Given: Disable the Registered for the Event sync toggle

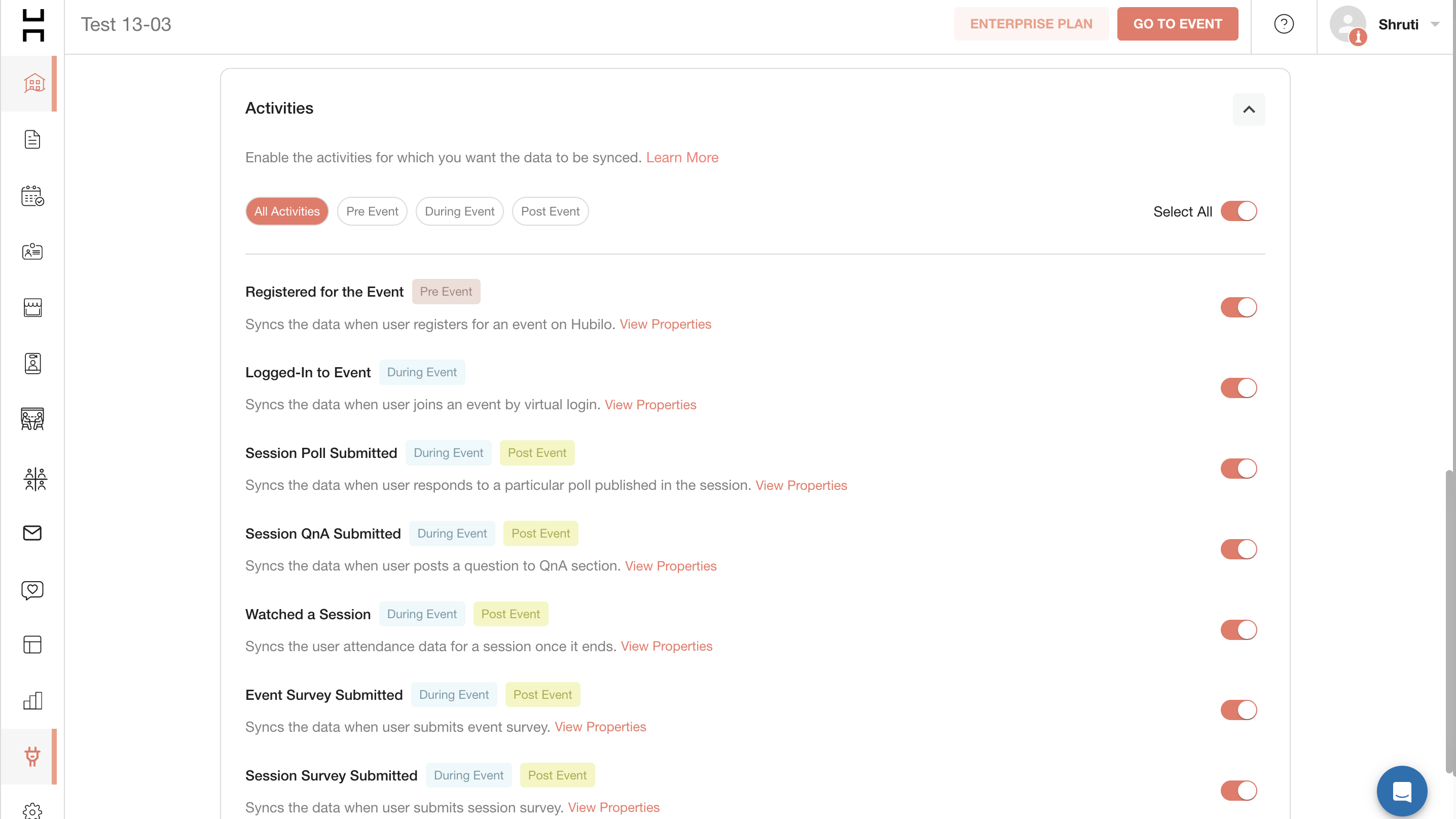Looking at the screenshot, I should 1239,307.
